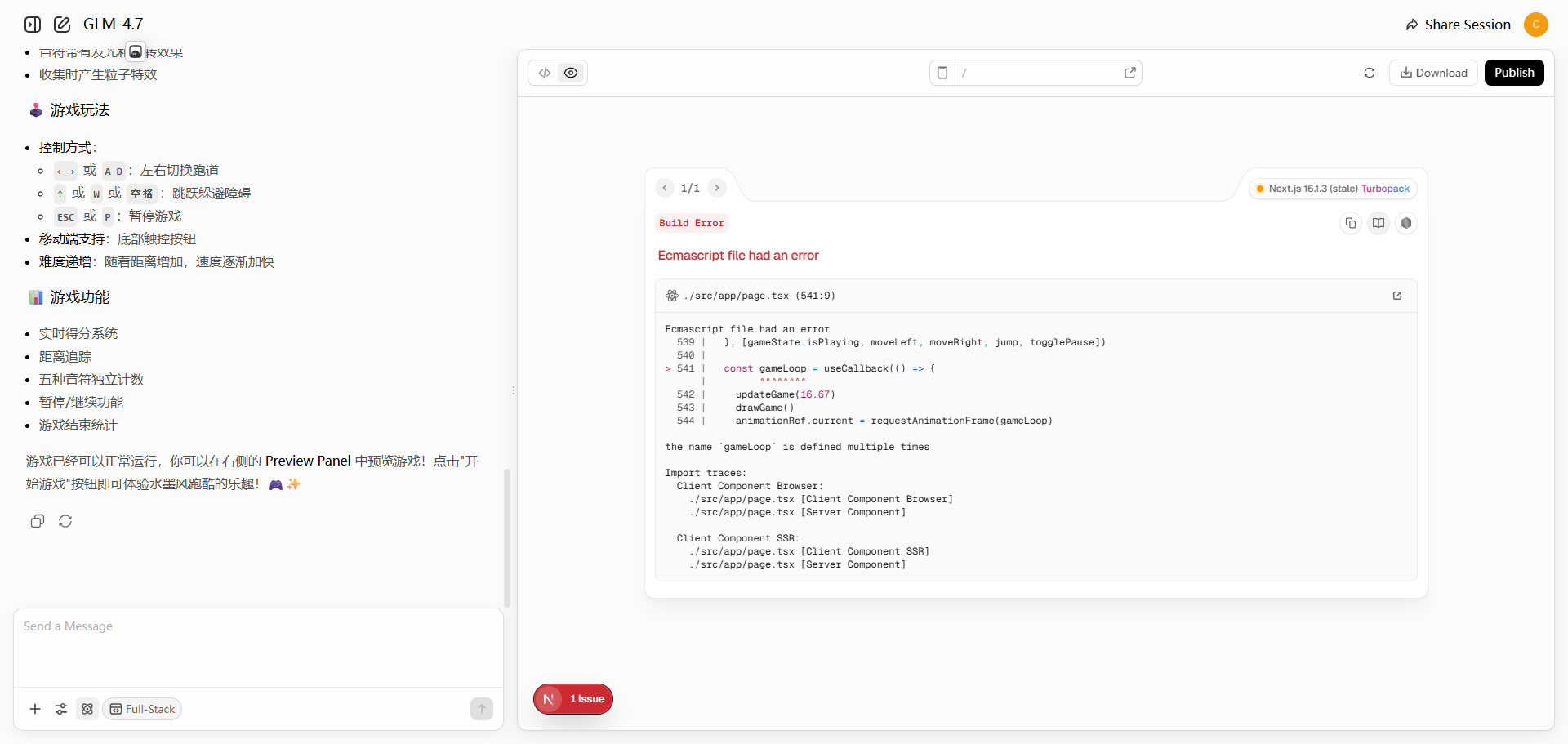This screenshot has height=744, width=1568.
Task: Add attachment plus icon
Action: pos(35,709)
